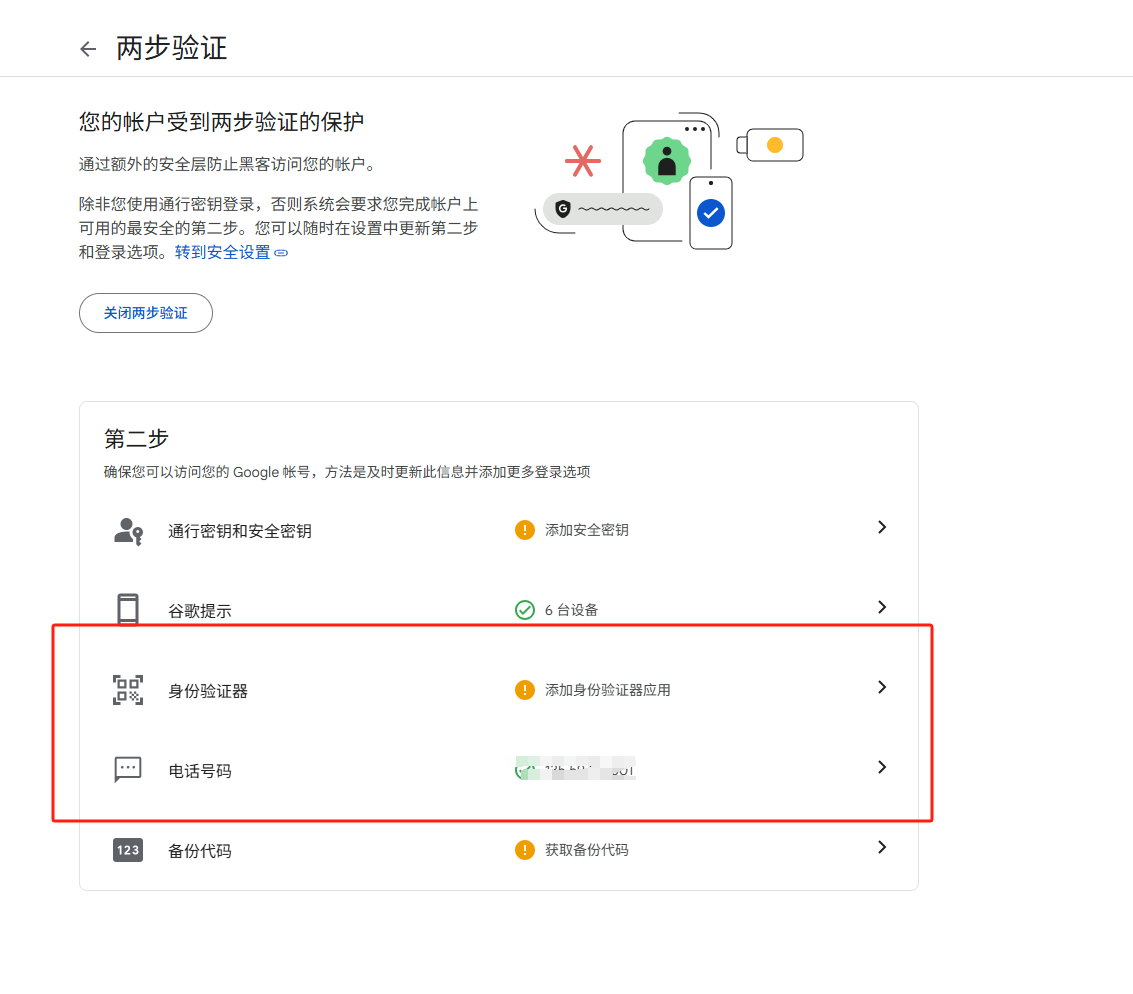
Task: Click the 获取备份代码 status text
Action: pyautogui.click(x=587, y=850)
